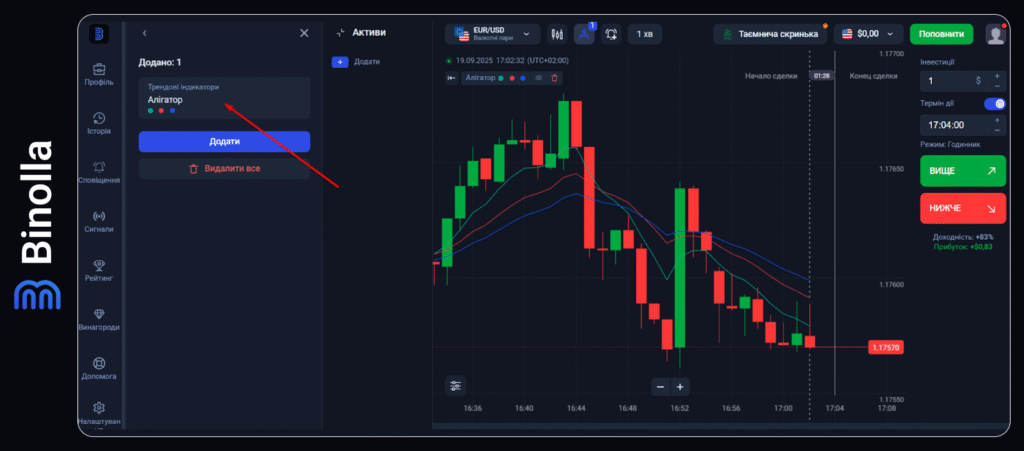Click the blue color dot under Алігатор in the panel
Image resolution: width=1024 pixels, height=451 pixels.
click(x=172, y=111)
